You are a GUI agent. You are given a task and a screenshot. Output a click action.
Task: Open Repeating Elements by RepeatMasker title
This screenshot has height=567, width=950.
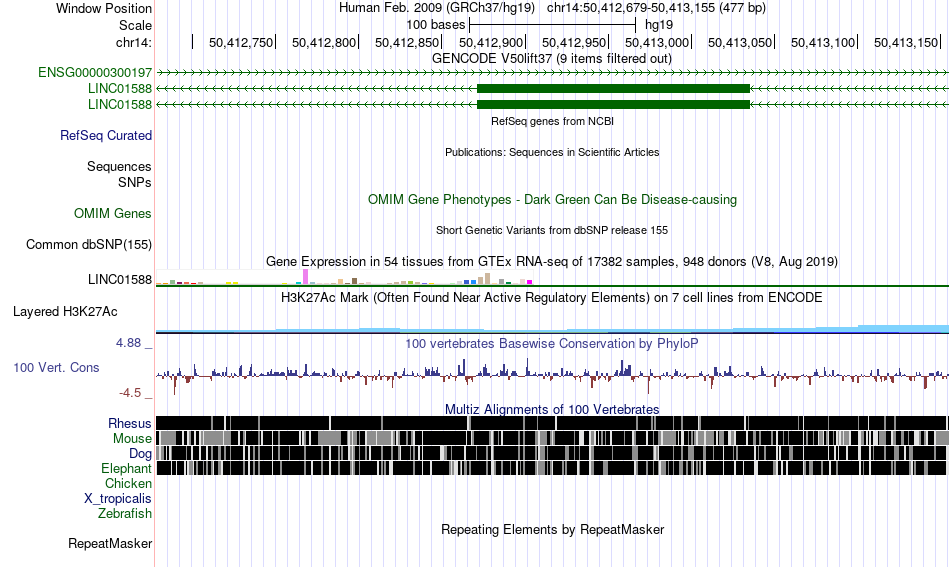[x=552, y=529]
